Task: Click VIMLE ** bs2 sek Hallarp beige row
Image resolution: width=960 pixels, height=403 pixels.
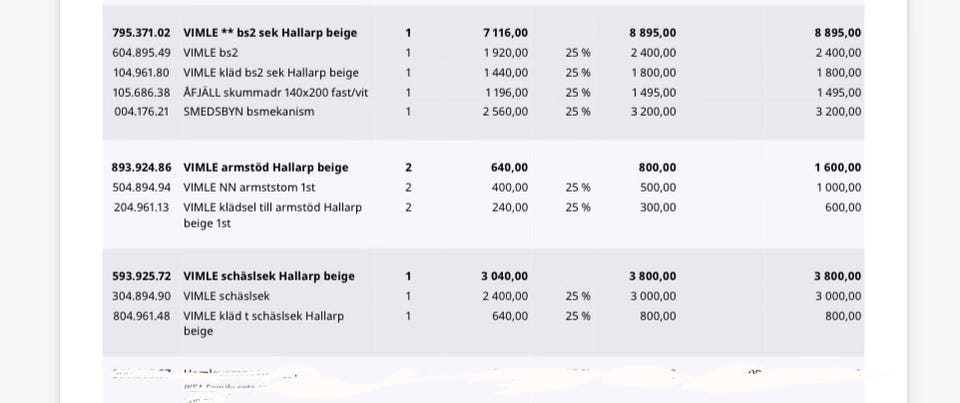Action: pos(483,33)
